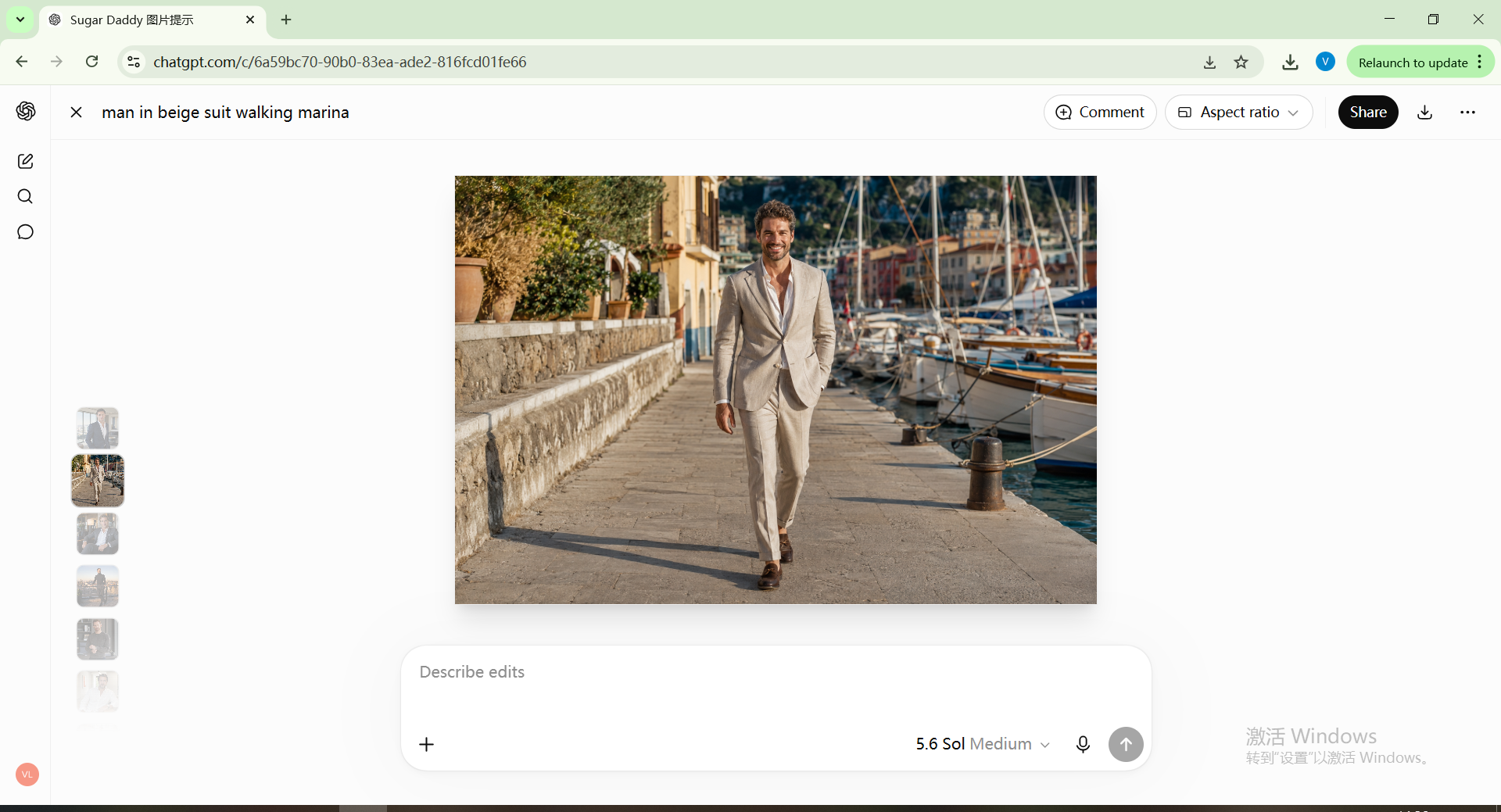Bookmark this page with the star icon
Screen dimensions: 1501x812
coord(1241,63)
